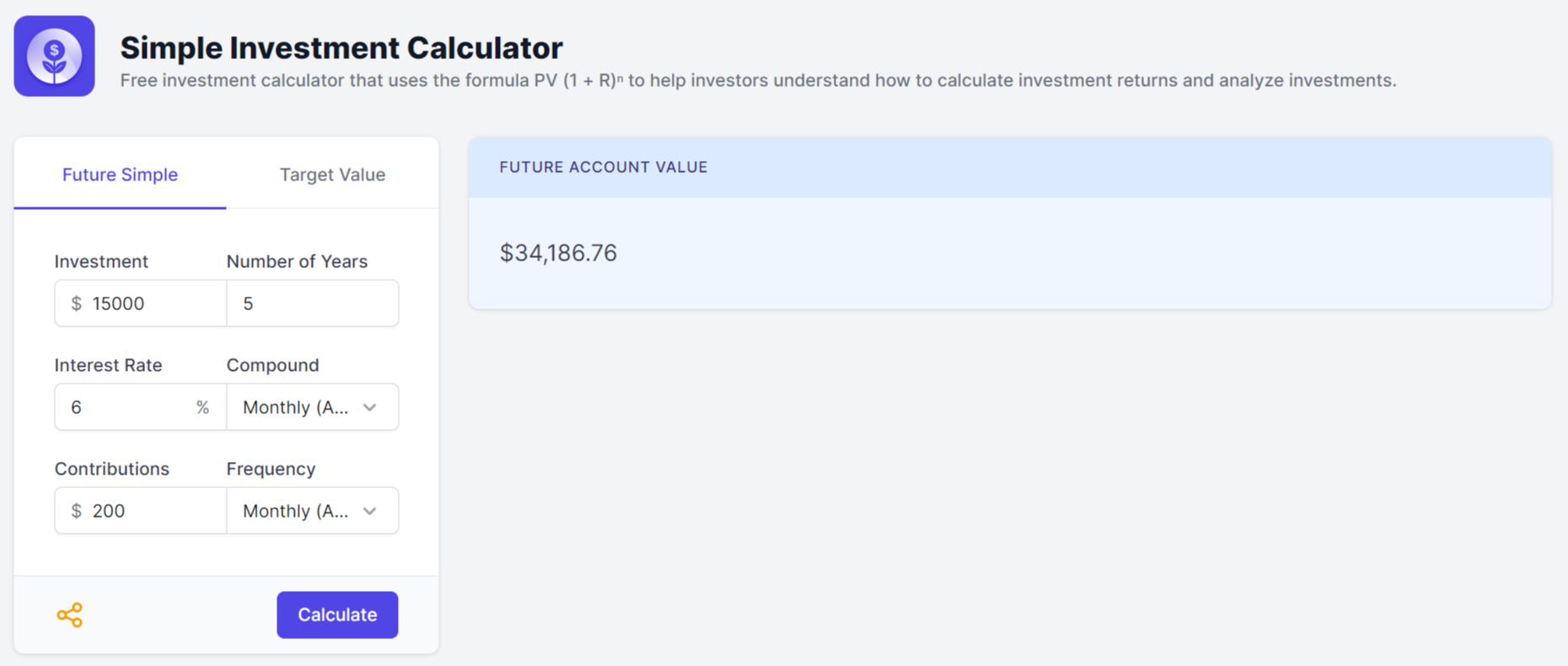Expand the Frequency dropdown chevron

[x=370, y=511]
